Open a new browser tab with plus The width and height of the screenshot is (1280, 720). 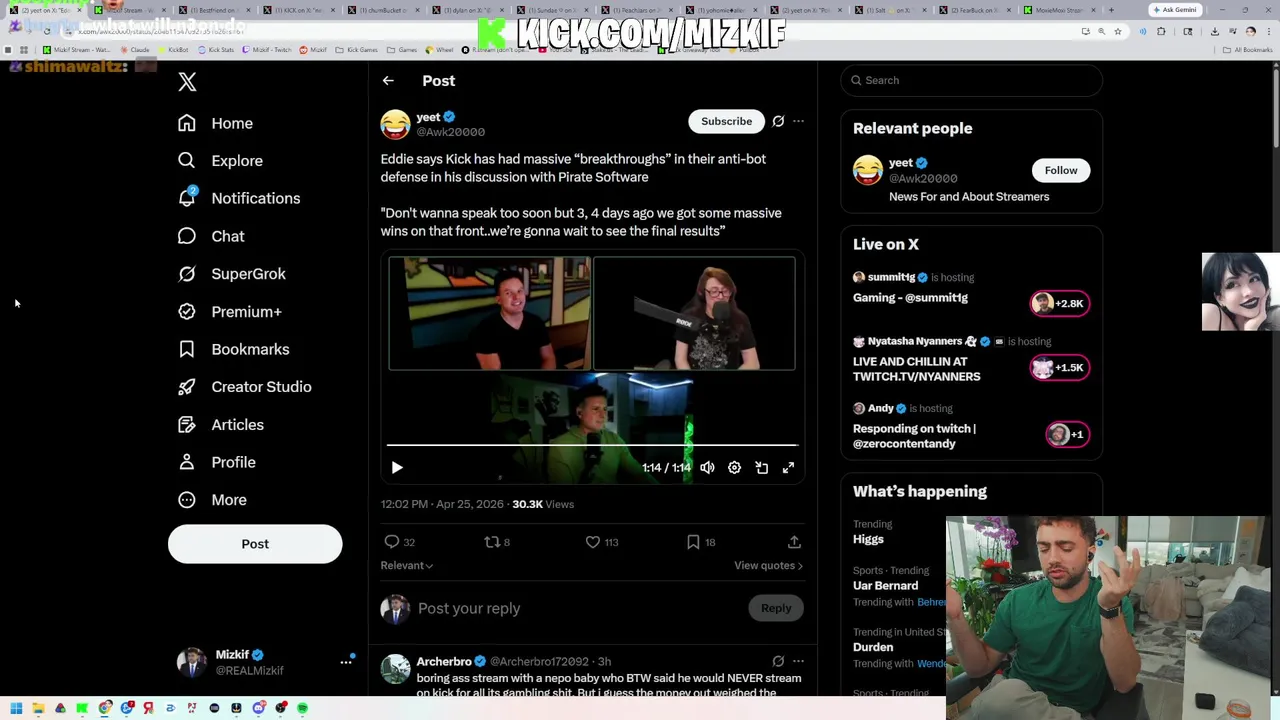1111,10
